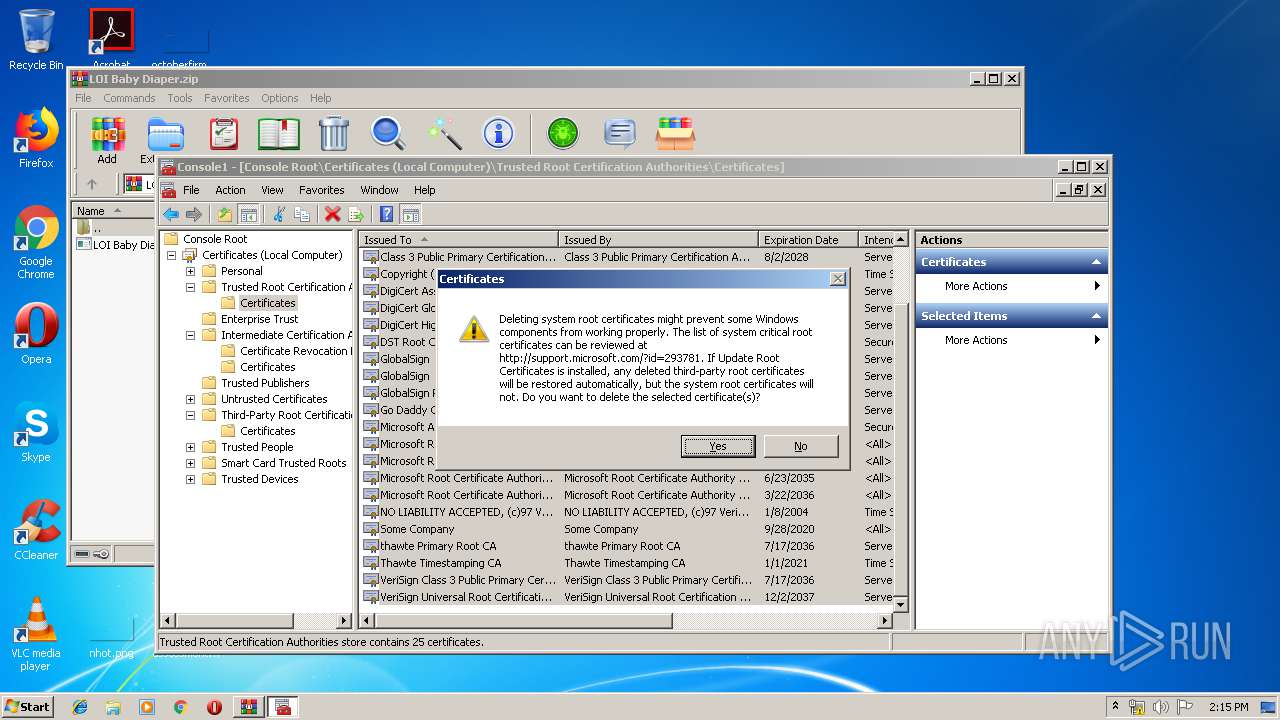Click WinRAR SFX box icon
The height and width of the screenshot is (720, 1280).
675,133
